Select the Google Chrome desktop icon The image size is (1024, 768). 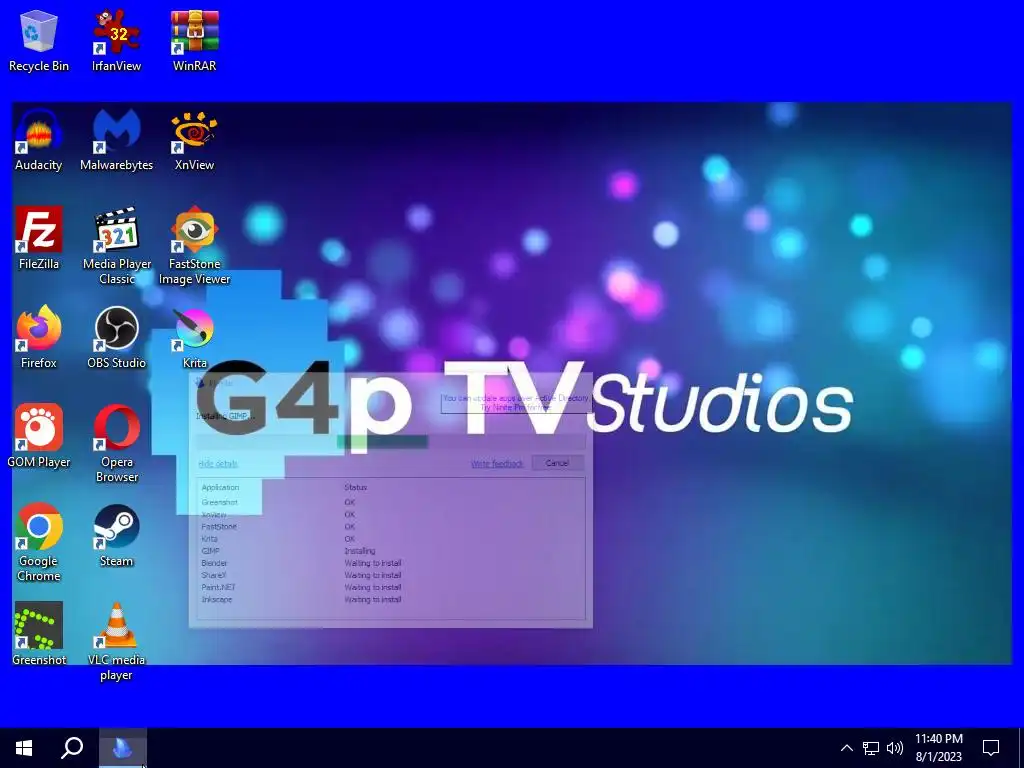tap(39, 543)
